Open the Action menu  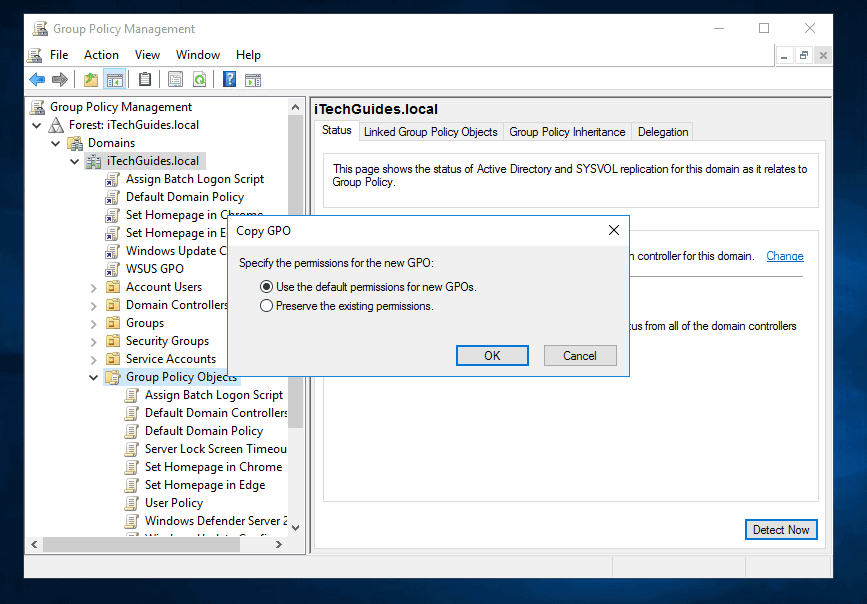(x=101, y=55)
